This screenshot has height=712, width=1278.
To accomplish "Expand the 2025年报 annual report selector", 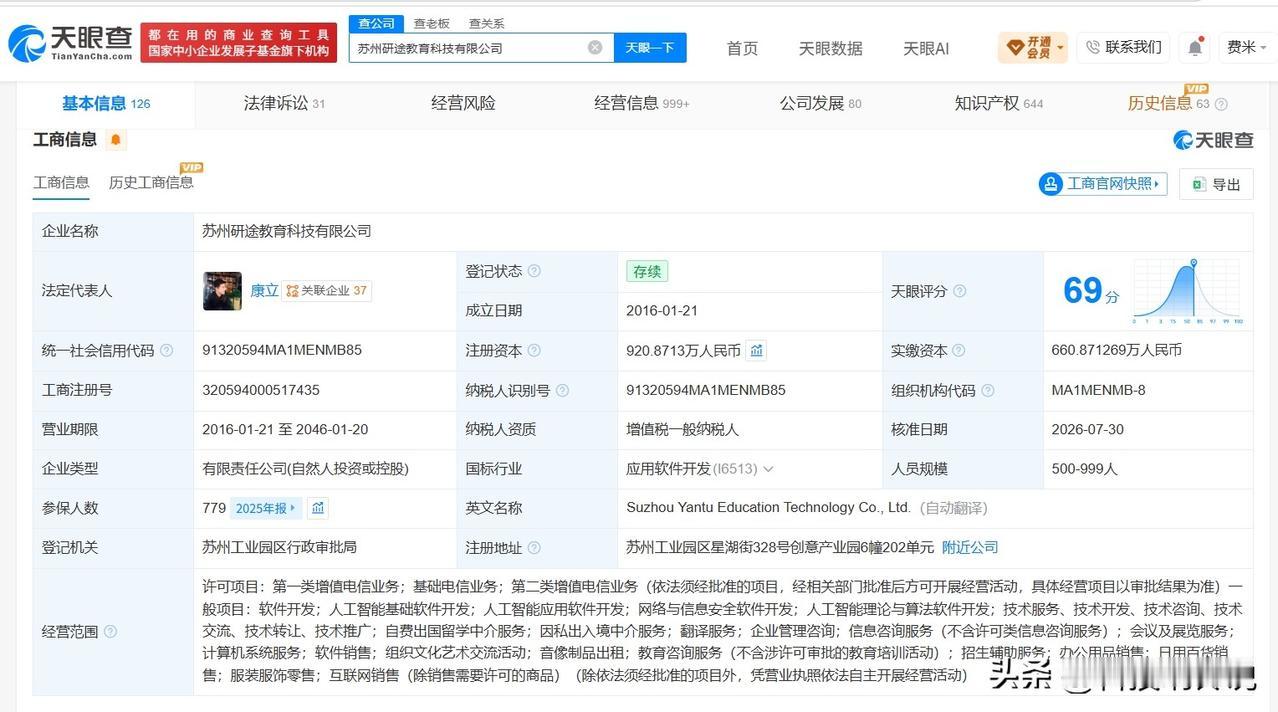I will click(x=266, y=508).
